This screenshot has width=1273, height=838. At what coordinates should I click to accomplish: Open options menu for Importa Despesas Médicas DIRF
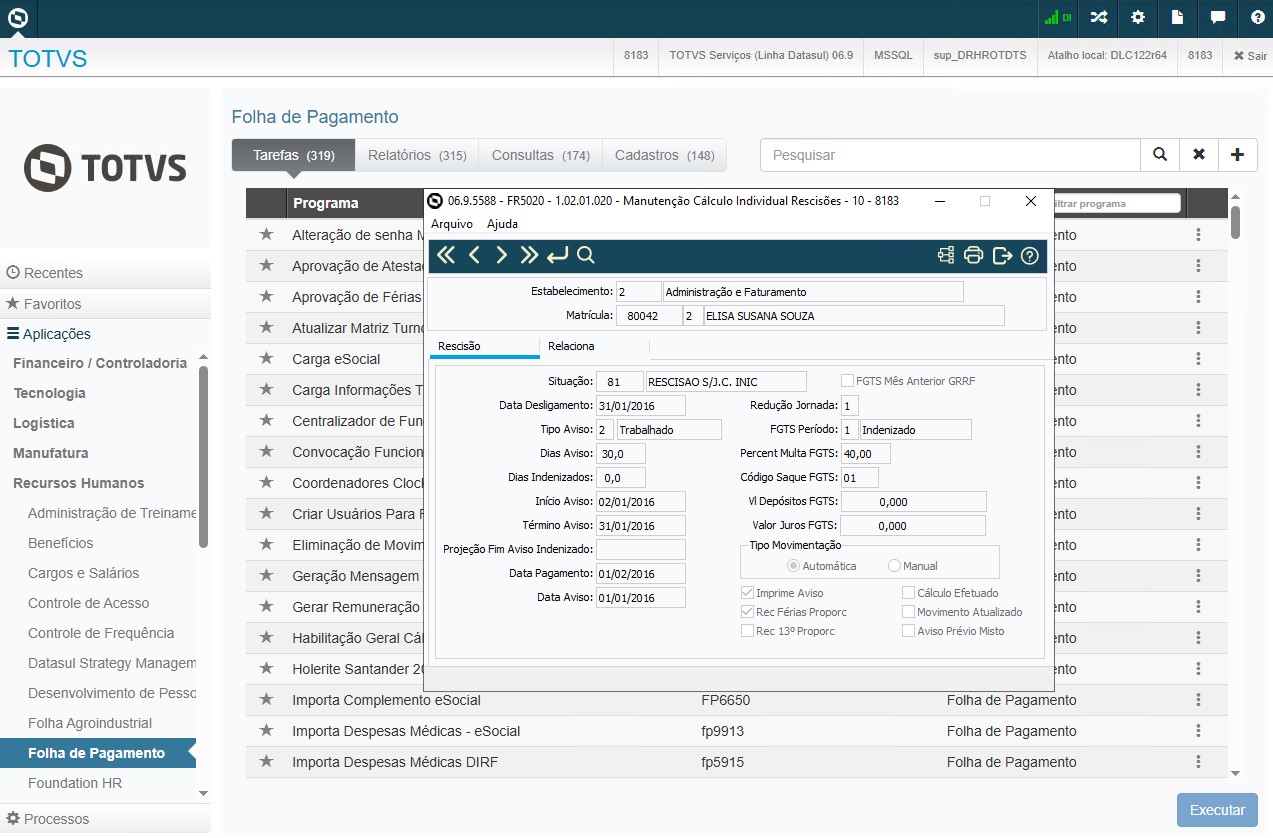1197,762
